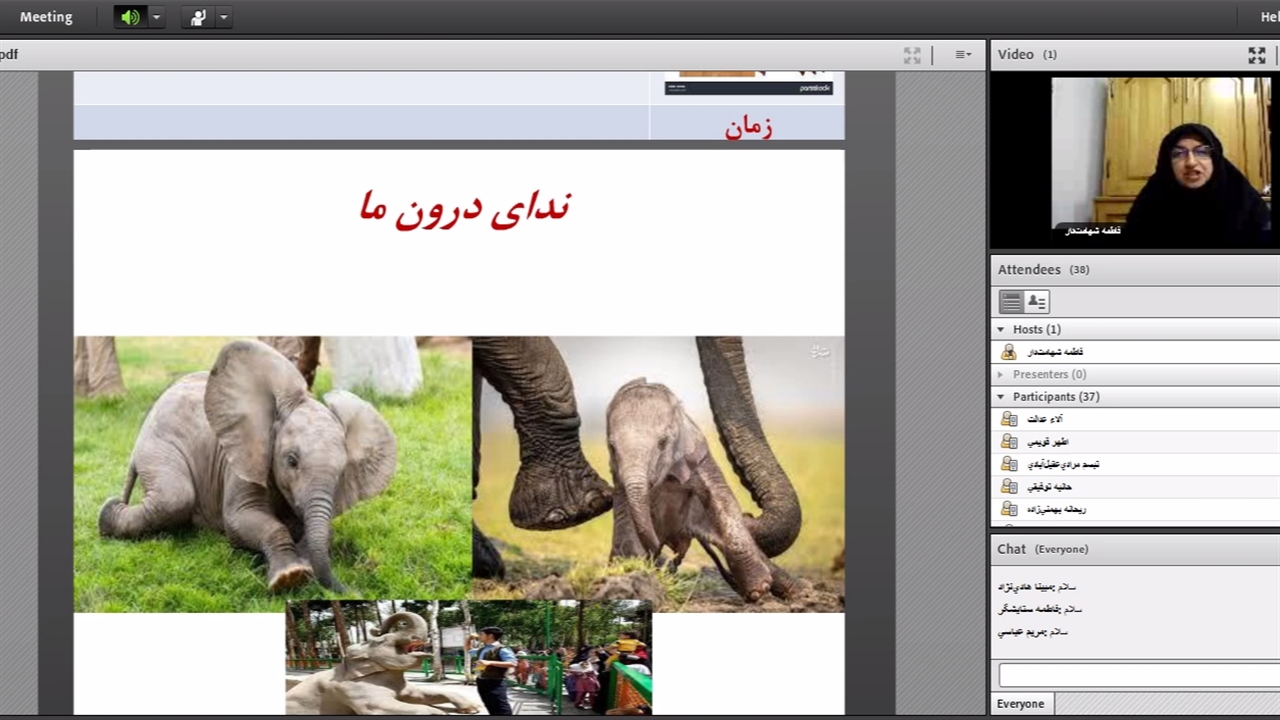Toggle the green speaker audio icon

tap(130, 17)
